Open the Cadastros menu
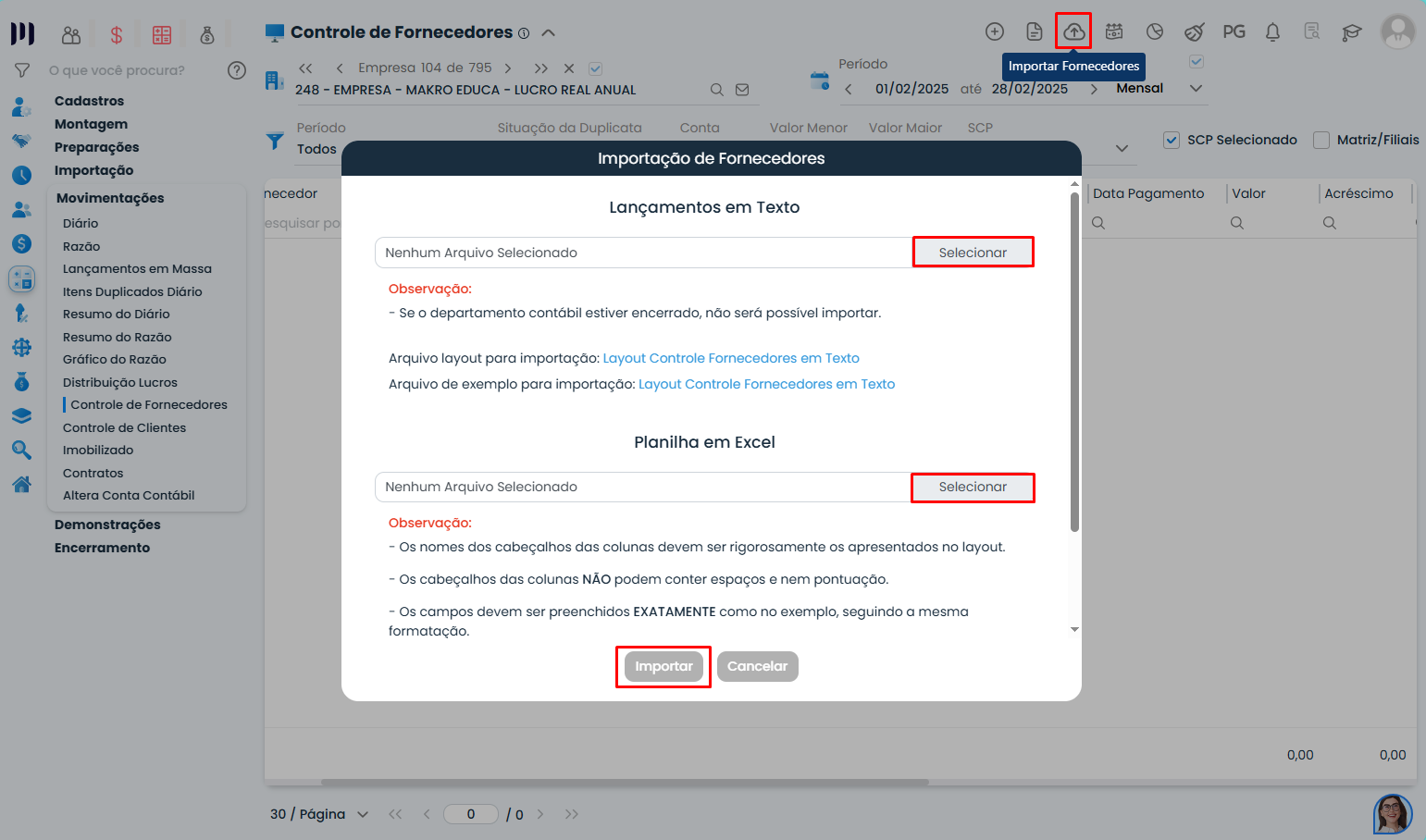The height and width of the screenshot is (840, 1426). tap(89, 101)
